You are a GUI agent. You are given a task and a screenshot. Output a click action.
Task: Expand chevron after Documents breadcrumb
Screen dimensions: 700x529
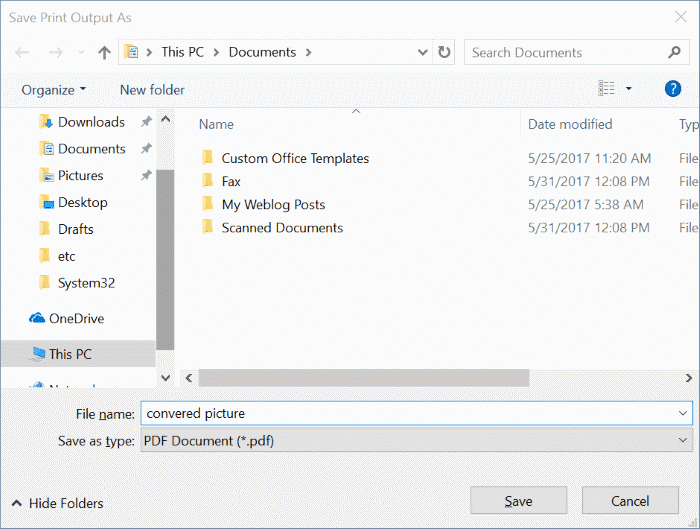[308, 53]
